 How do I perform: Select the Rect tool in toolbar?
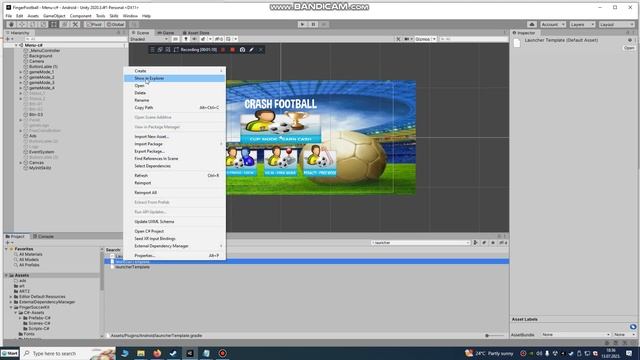pos(54,24)
